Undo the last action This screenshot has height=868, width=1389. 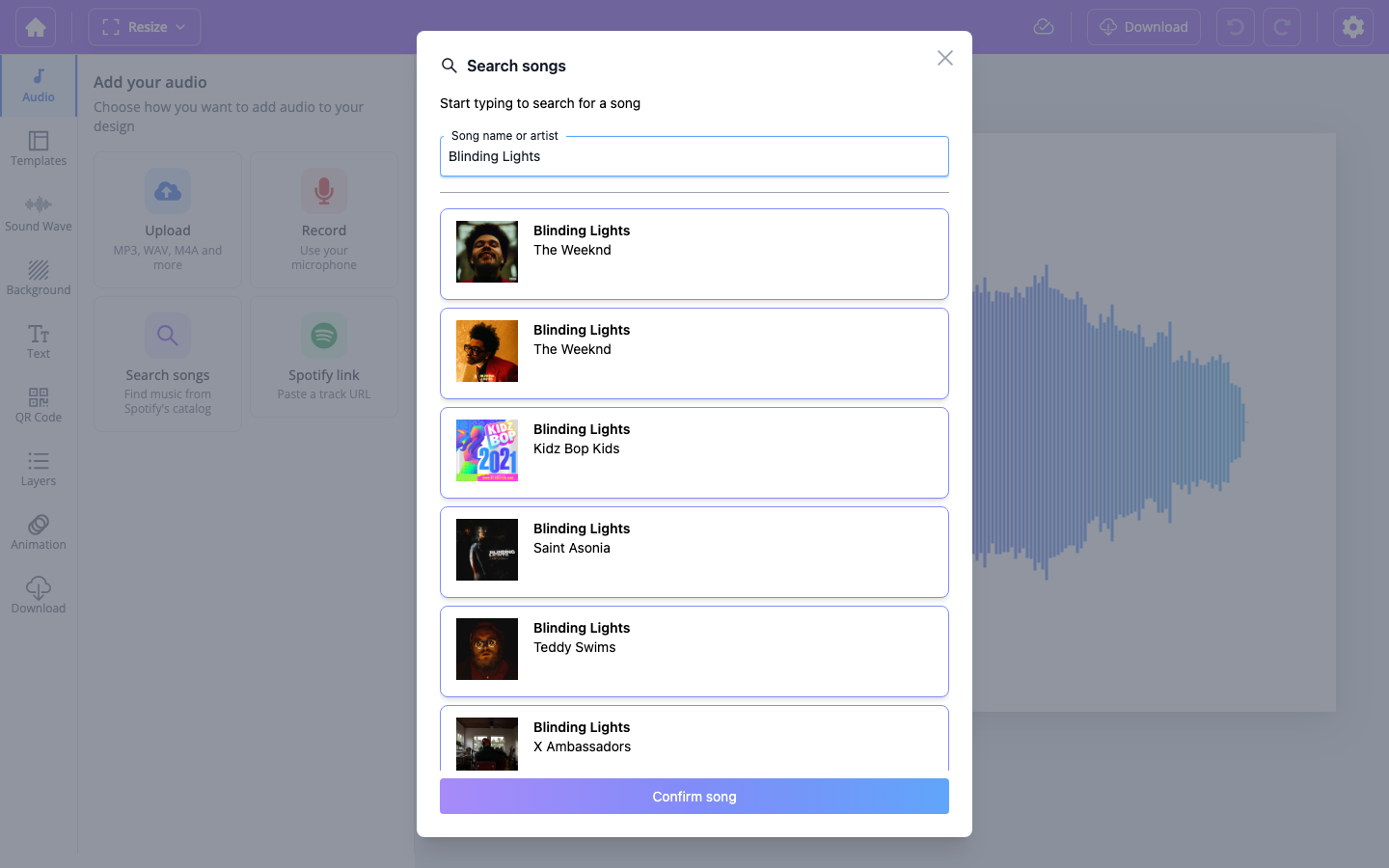pyautogui.click(x=1236, y=27)
